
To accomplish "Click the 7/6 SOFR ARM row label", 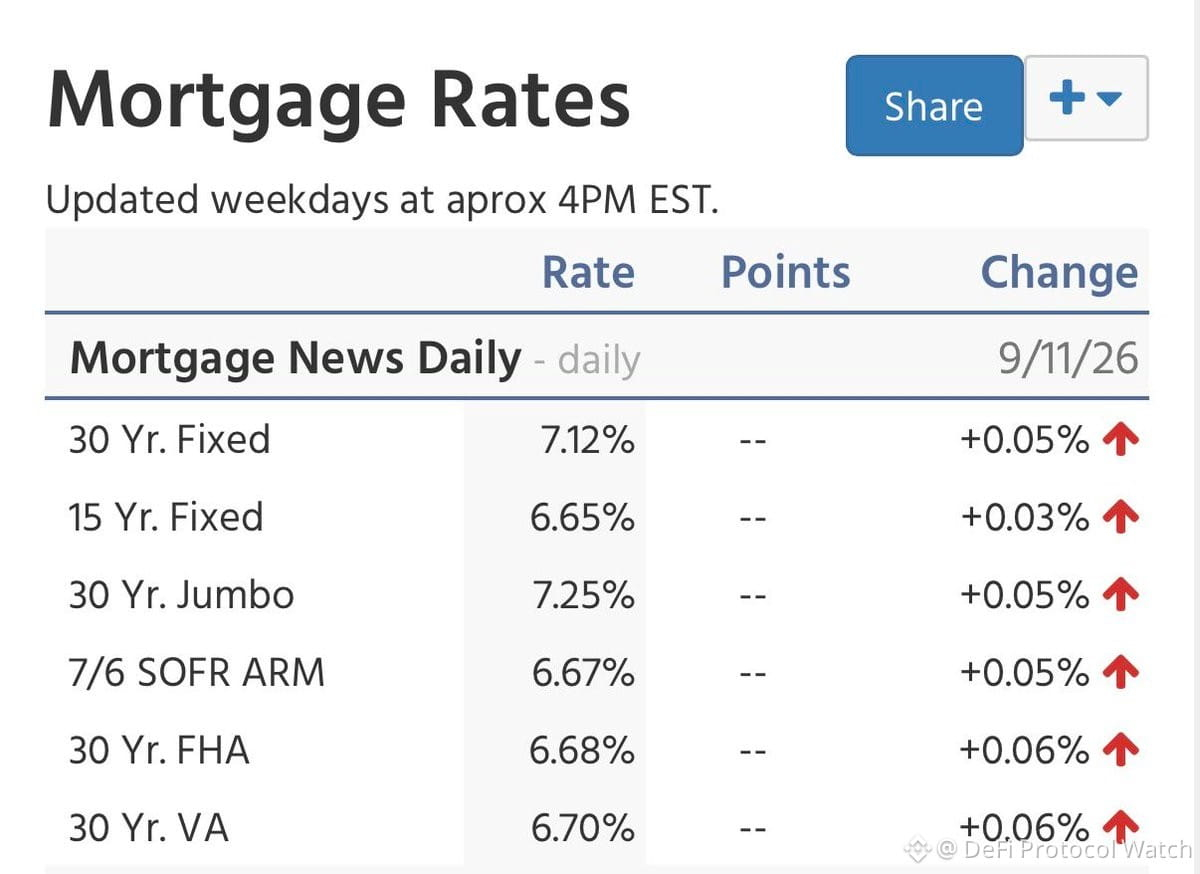I will [x=197, y=672].
